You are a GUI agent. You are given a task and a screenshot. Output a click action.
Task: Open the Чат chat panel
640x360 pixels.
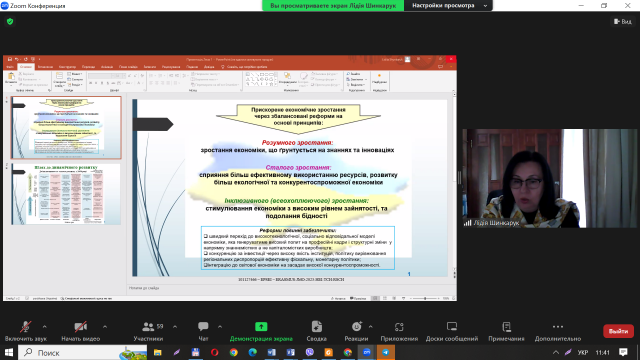coord(203,331)
